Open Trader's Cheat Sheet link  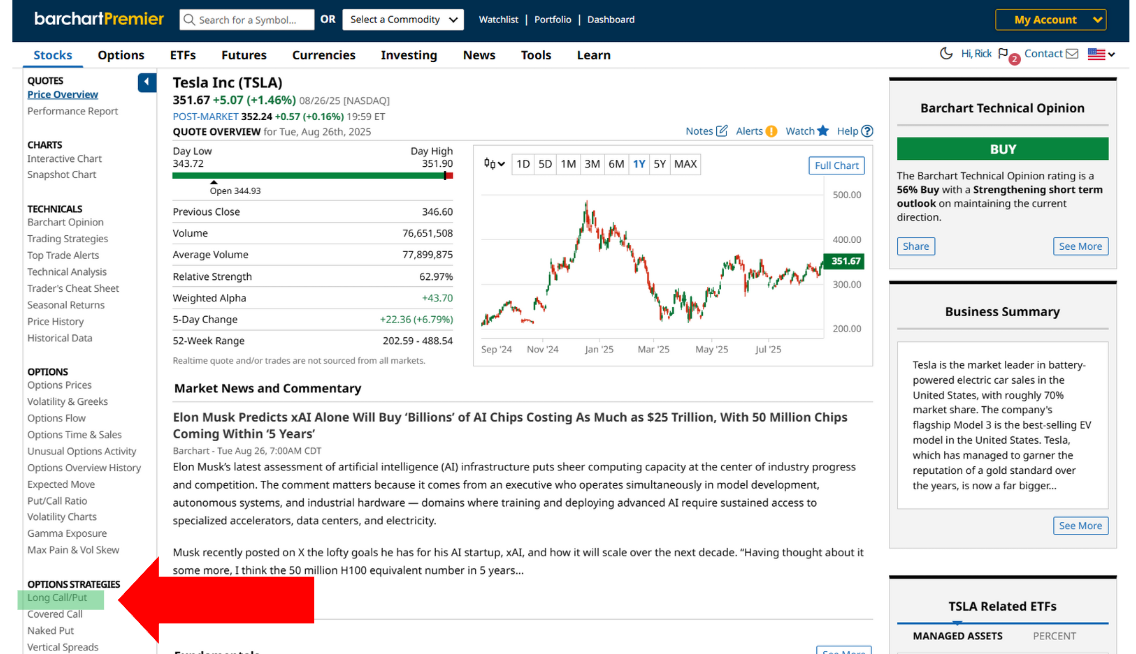[73, 288]
